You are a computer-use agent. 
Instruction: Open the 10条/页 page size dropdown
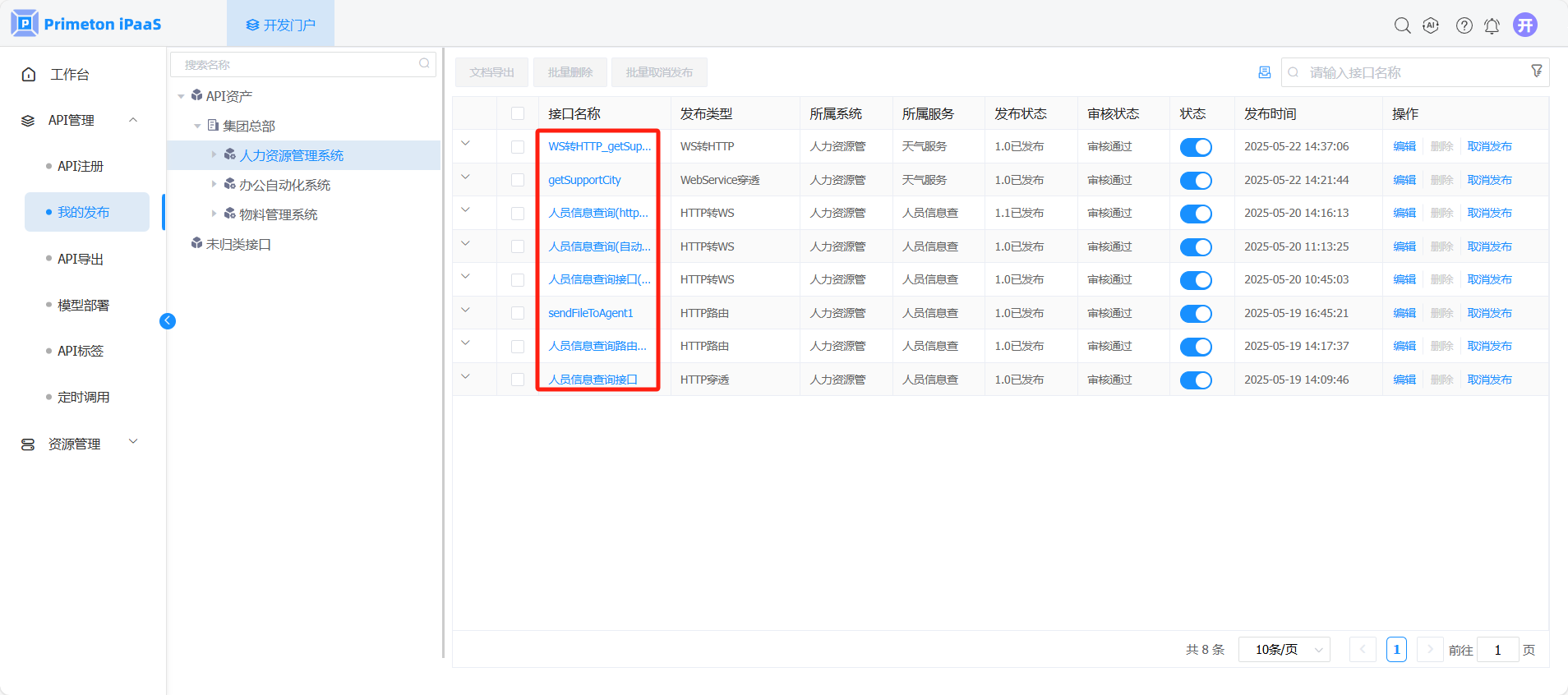[x=1284, y=650]
